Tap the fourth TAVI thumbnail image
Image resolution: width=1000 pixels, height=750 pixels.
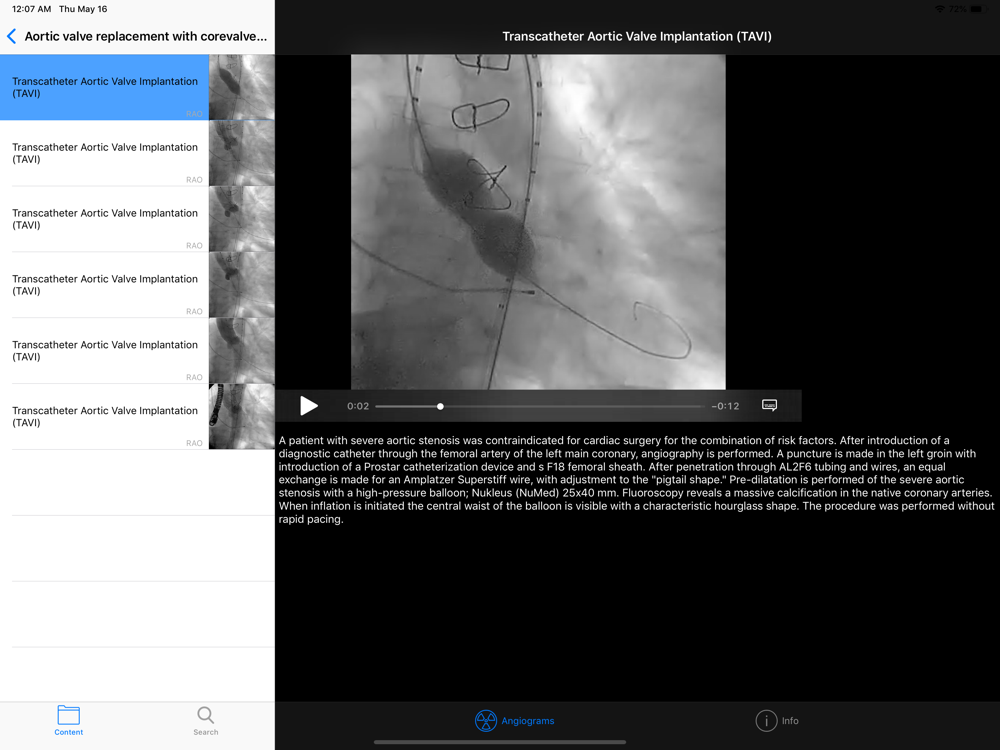pyautogui.click(x=241, y=285)
